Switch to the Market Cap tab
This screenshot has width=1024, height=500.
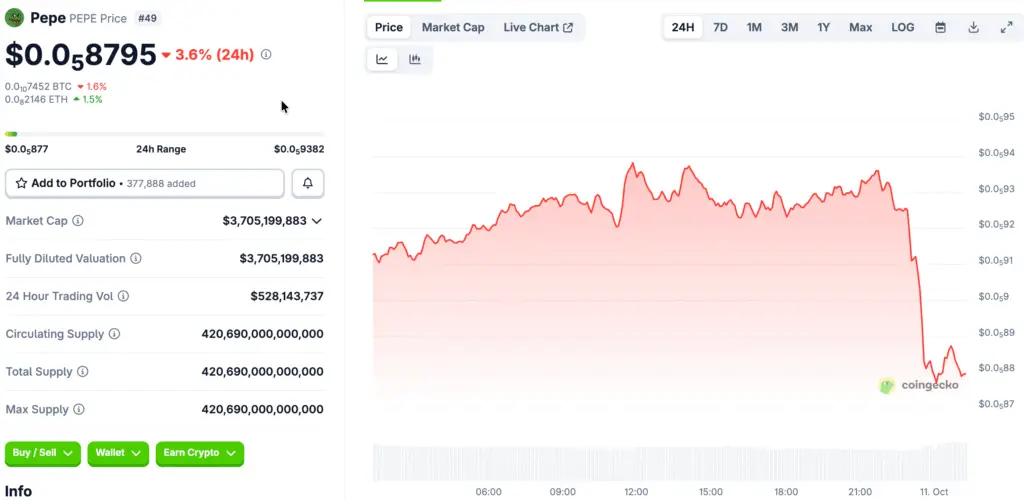[x=453, y=27]
